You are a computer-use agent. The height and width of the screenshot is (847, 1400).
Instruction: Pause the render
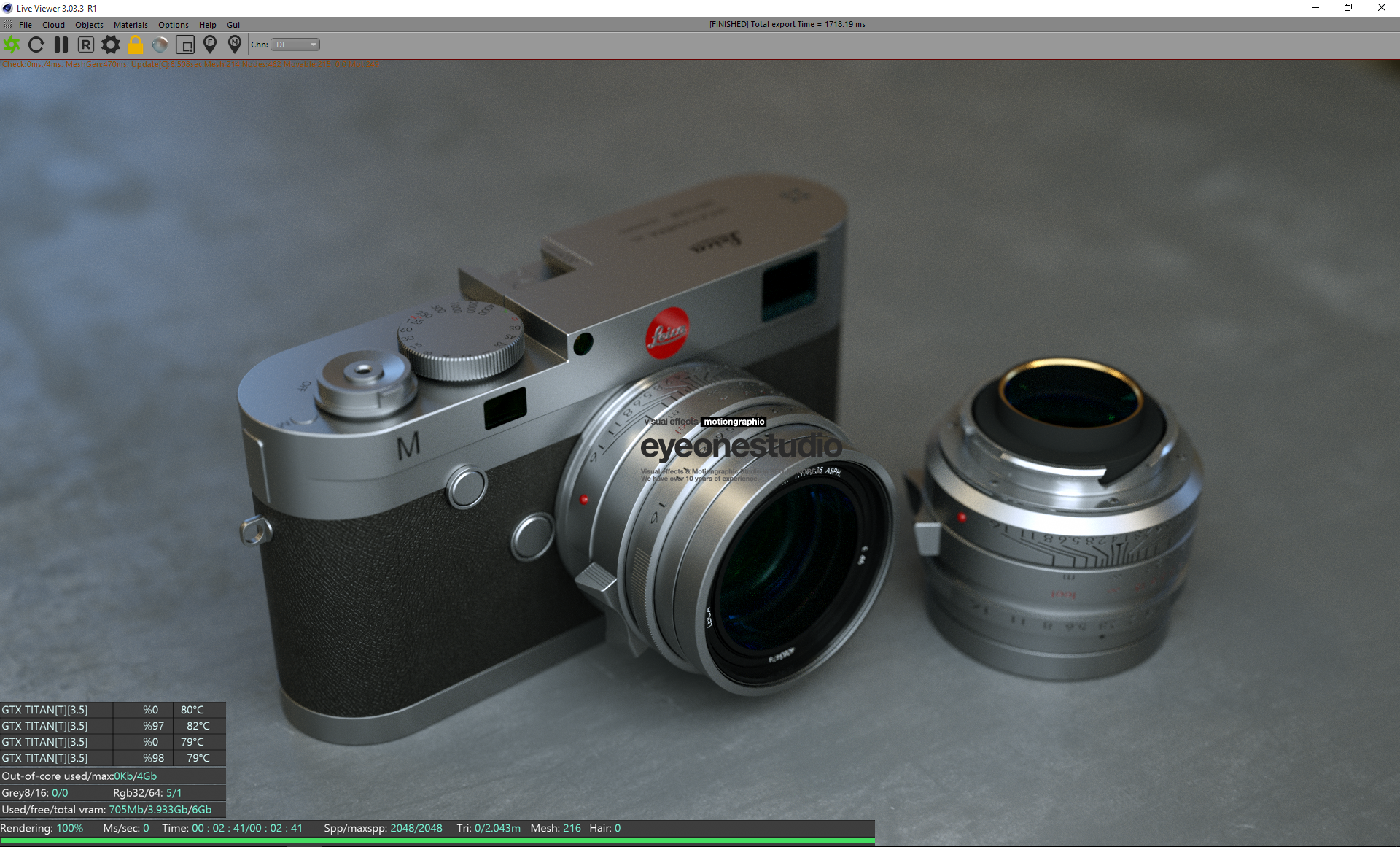pos(61,45)
